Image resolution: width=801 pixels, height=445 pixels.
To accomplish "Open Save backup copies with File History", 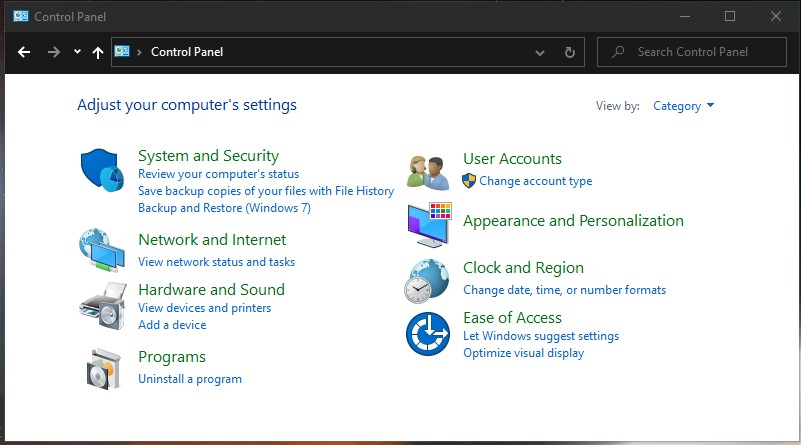I will (x=266, y=191).
